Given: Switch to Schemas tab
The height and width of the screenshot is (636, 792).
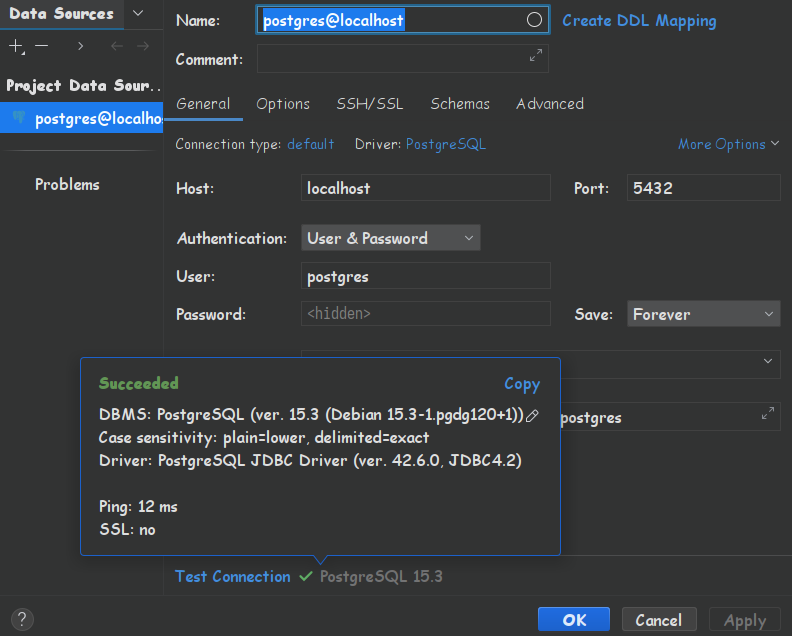Looking at the screenshot, I should tap(460, 104).
